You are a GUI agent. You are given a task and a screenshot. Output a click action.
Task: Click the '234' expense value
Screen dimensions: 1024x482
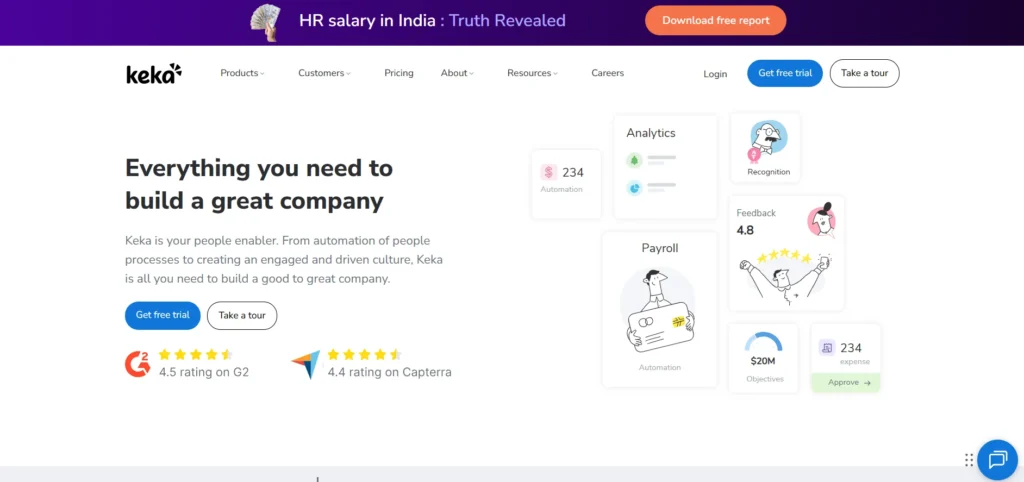(851, 347)
